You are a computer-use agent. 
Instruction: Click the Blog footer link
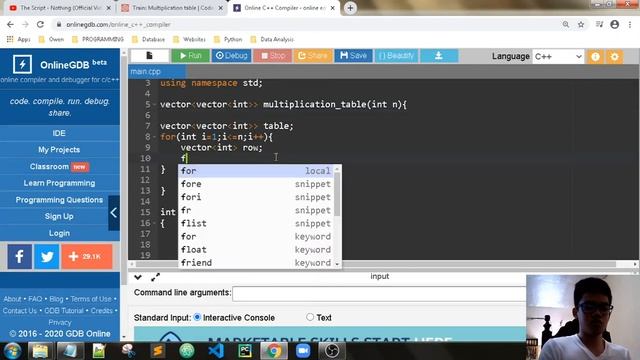[x=56, y=299]
